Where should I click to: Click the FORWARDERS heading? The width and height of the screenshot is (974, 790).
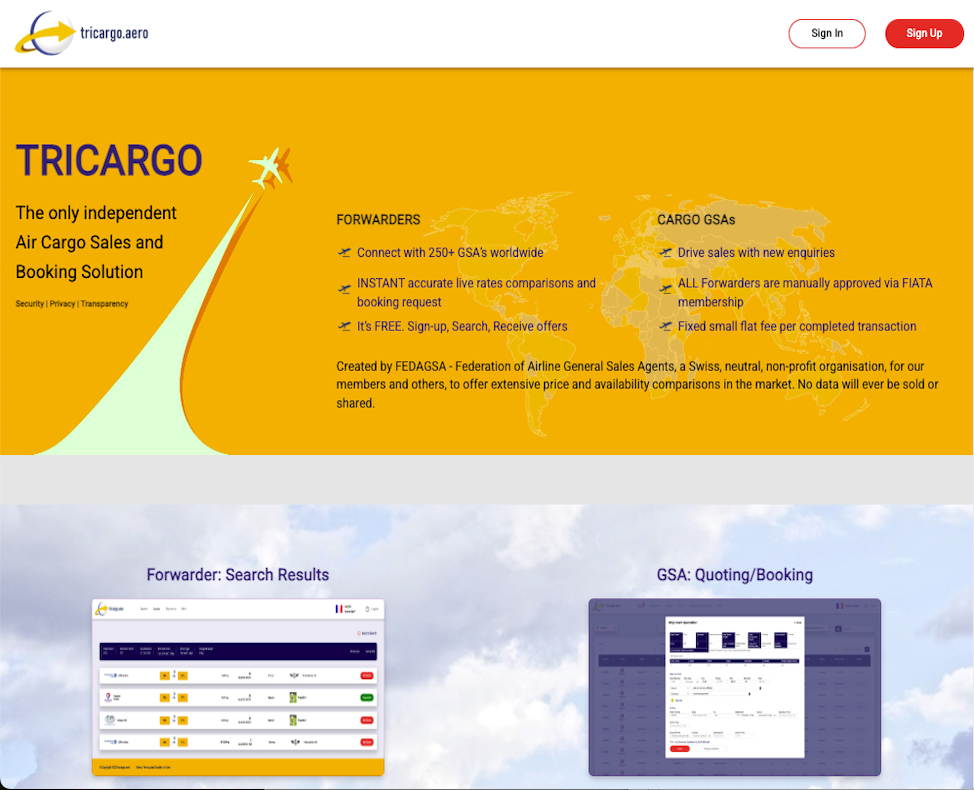coord(378,220)
